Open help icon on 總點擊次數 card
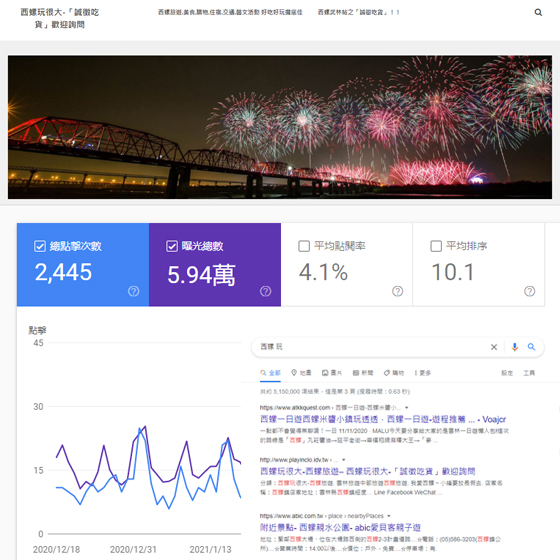The height and width of the screenshot is (560, 560). [134, 291]
